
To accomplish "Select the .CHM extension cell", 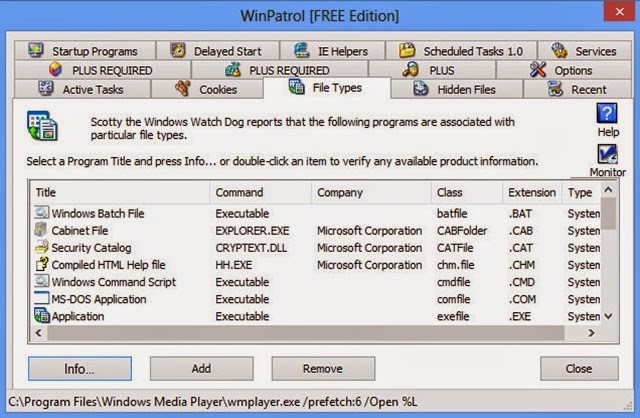I will point(522,265).
